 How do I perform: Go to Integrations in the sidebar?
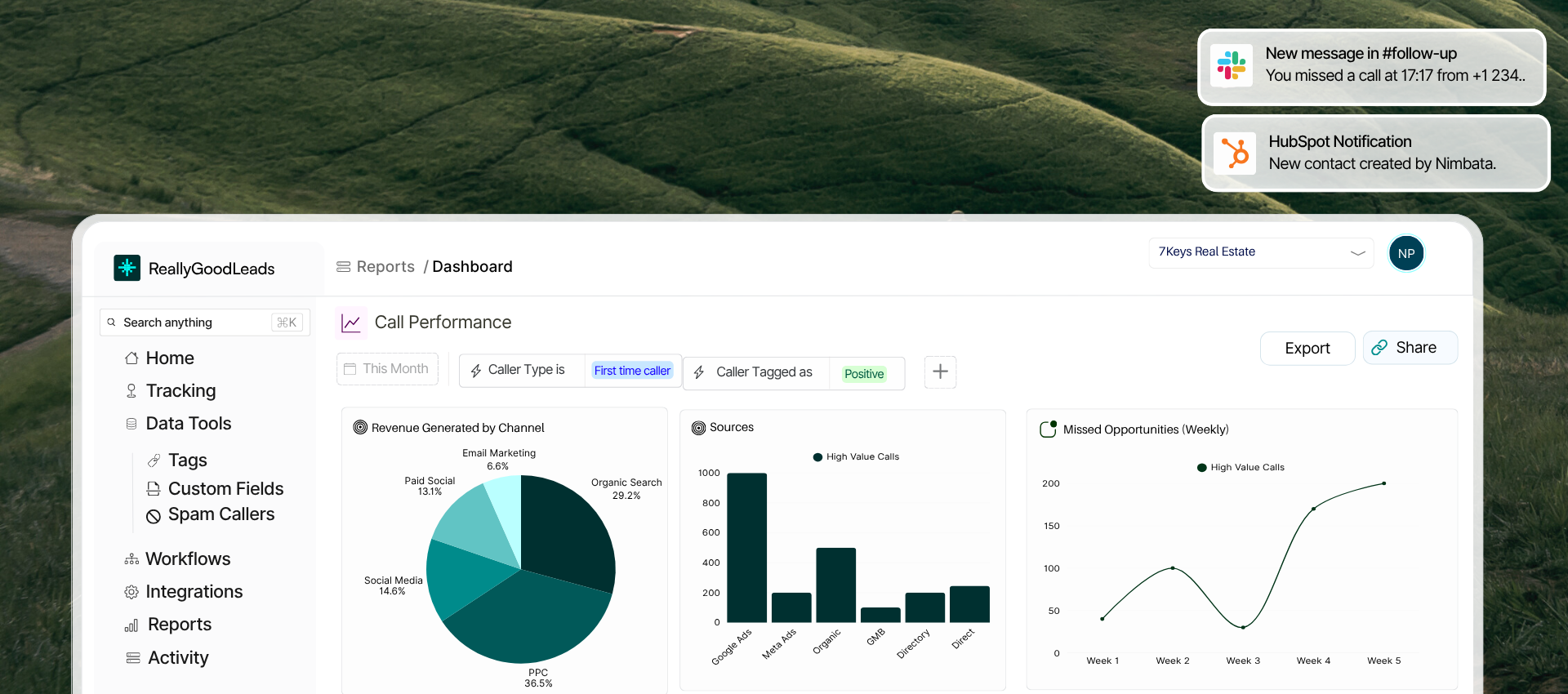(x=194, y=592)
